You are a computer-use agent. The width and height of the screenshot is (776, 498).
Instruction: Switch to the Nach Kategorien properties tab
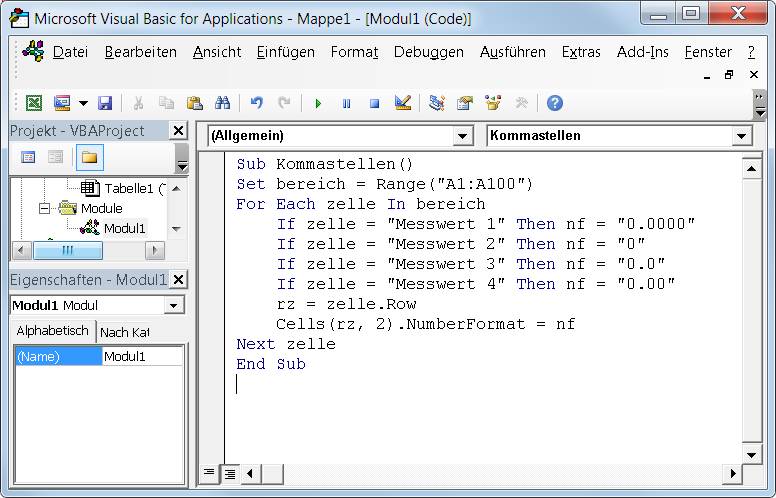(124, 332)
